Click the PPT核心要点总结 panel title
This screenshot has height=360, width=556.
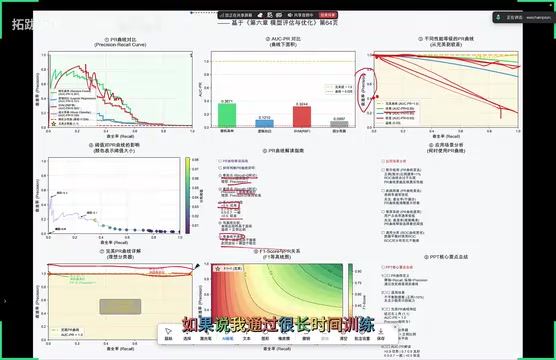(x=446, y=257)
